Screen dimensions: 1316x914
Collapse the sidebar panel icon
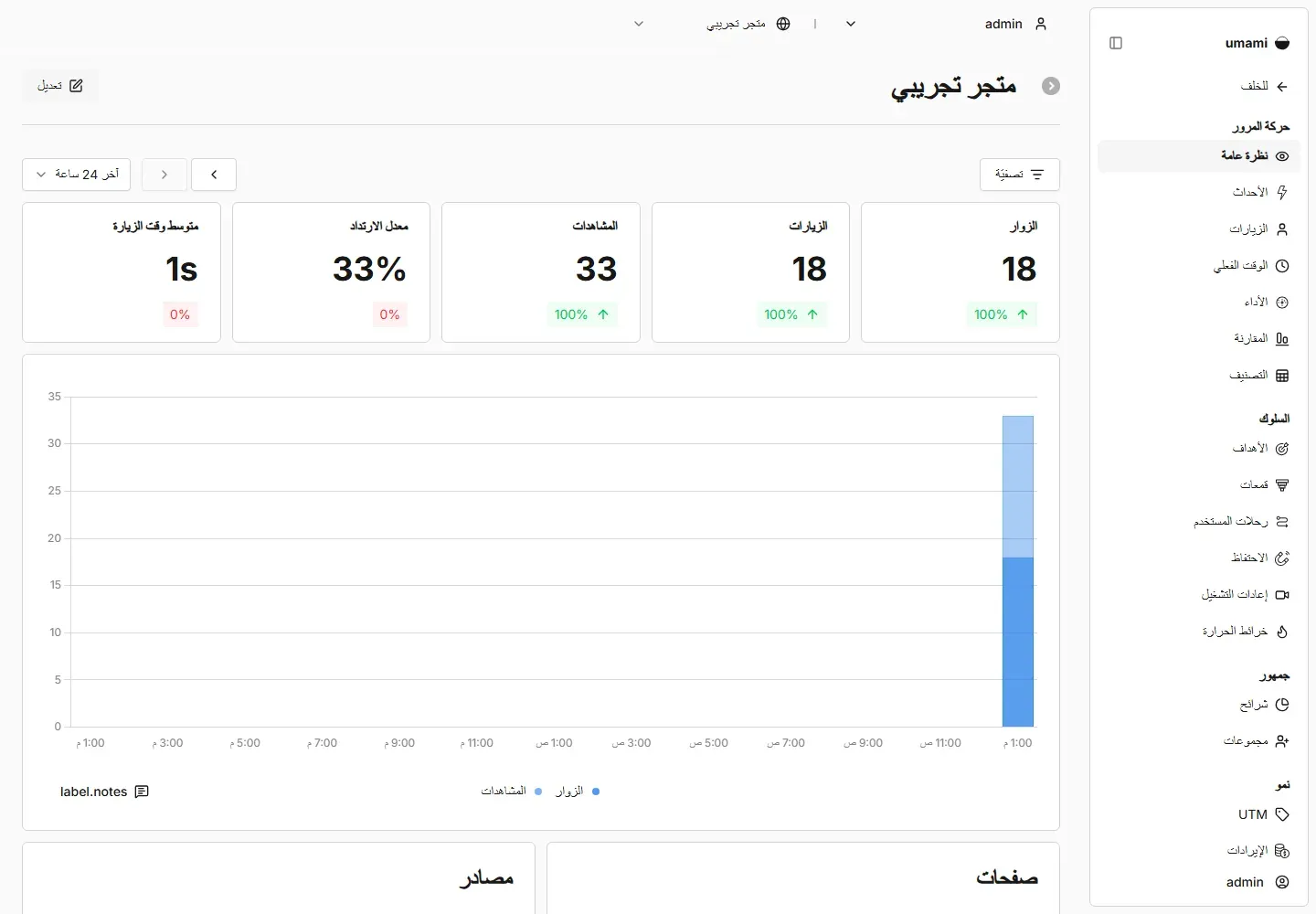(x=1116, y=43)
